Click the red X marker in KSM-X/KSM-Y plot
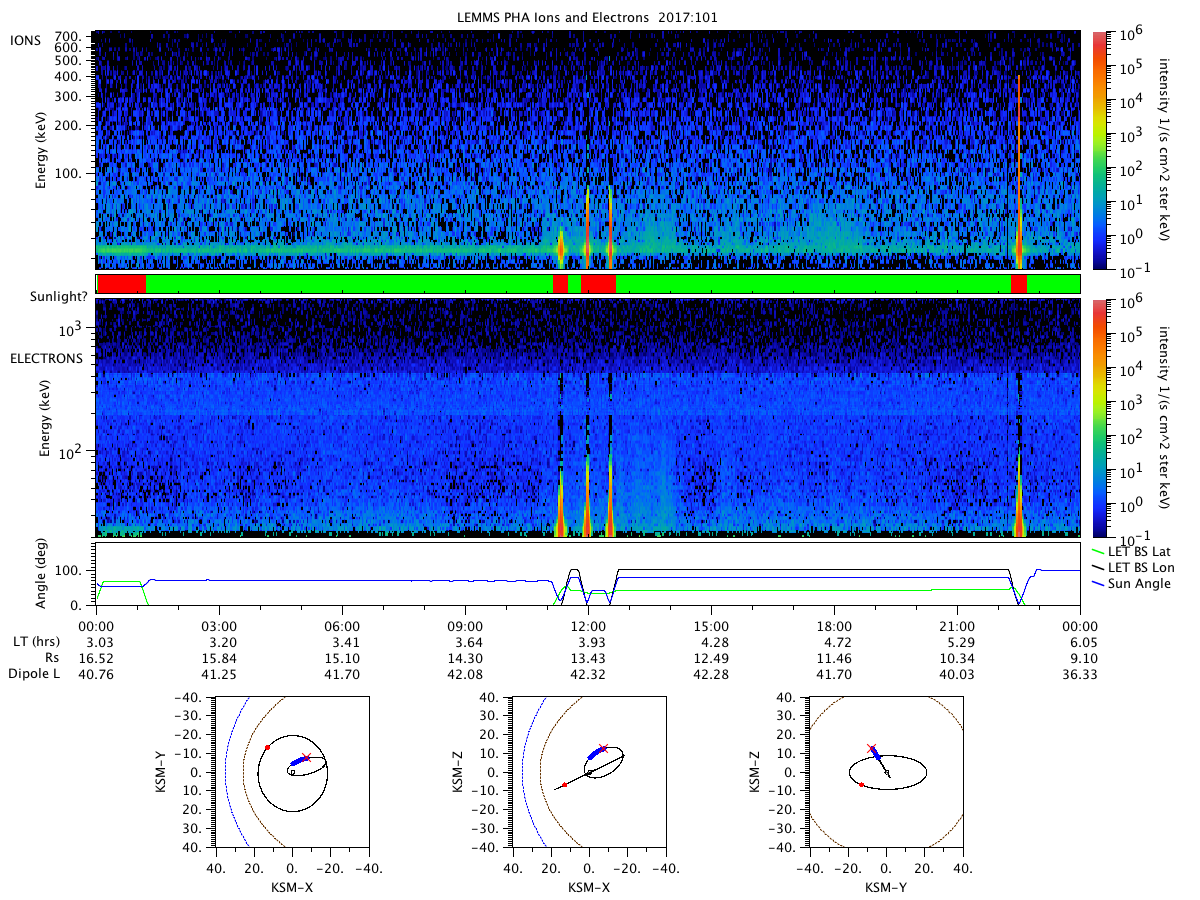1200x900 pixels. 306,758
